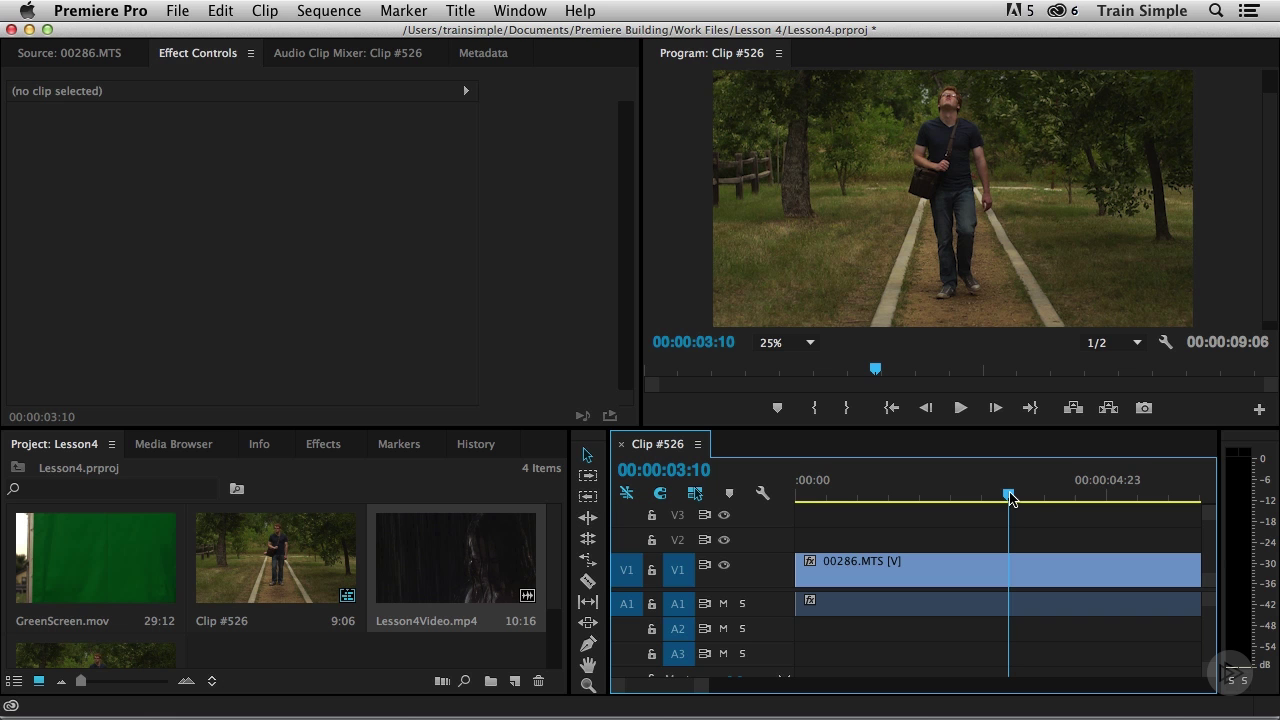Go up one folder level in Project panel
The height and width of the screenshot is (720, 1280).
[x=18, y=467]
